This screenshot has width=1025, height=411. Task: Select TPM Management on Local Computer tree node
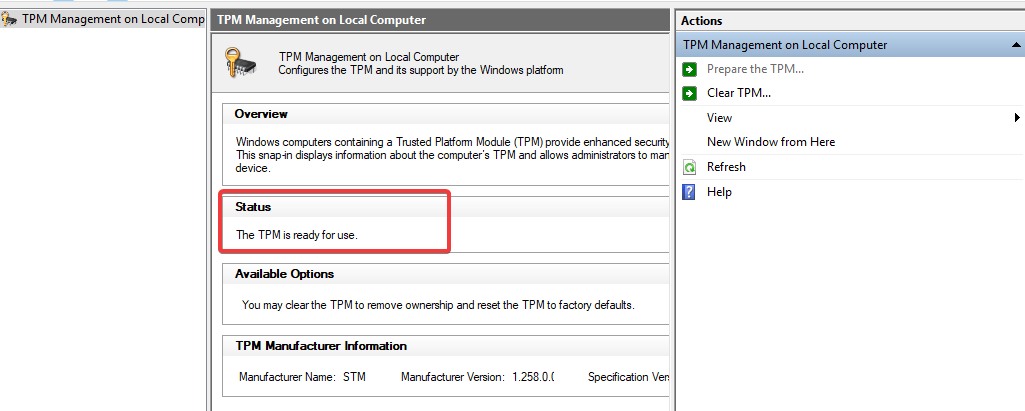pyautogui.click(x=113, y=19)
